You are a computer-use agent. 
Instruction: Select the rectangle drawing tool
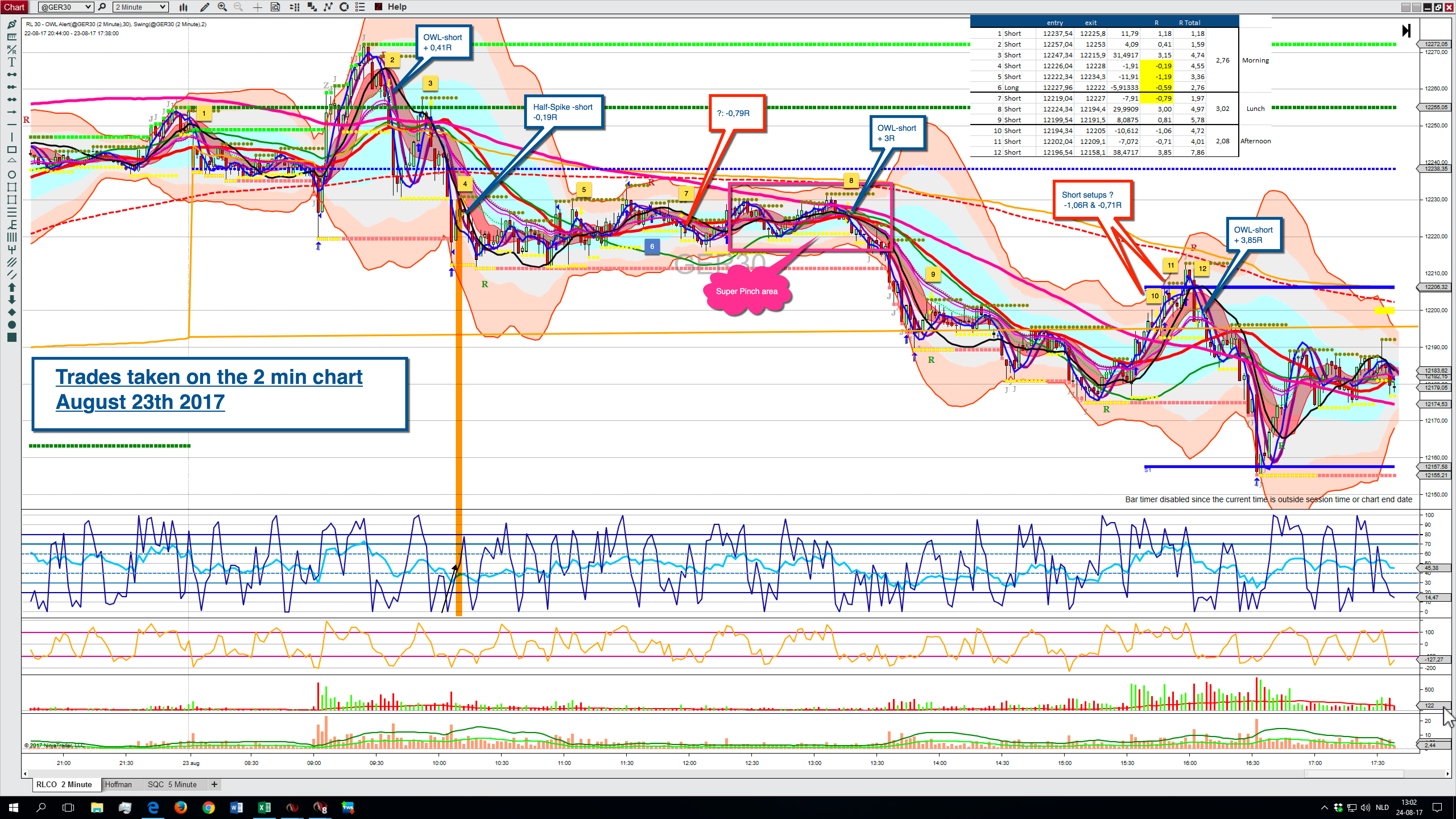(11, 149)
